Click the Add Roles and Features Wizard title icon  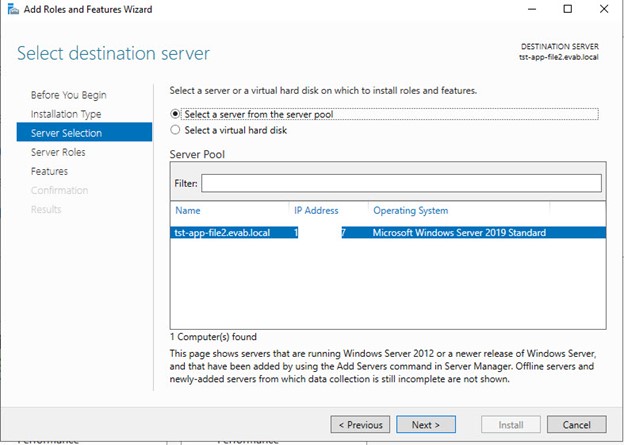[x=13, y=9]
